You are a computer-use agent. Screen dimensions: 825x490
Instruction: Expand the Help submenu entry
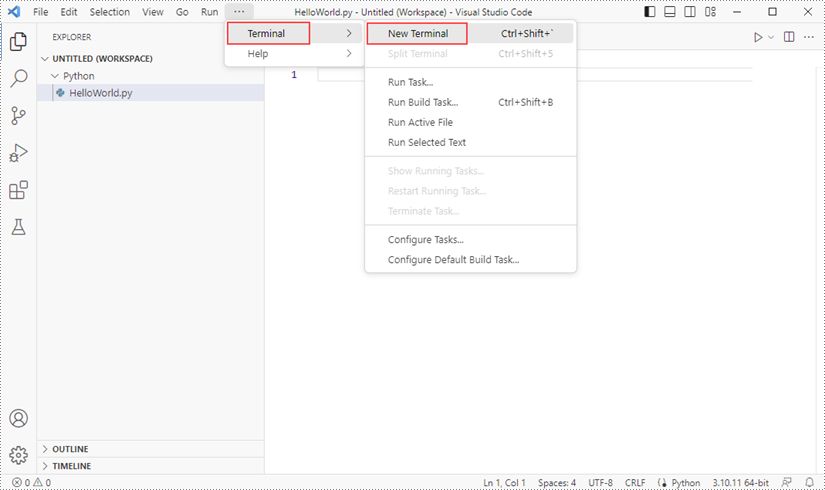coord(295,54)
